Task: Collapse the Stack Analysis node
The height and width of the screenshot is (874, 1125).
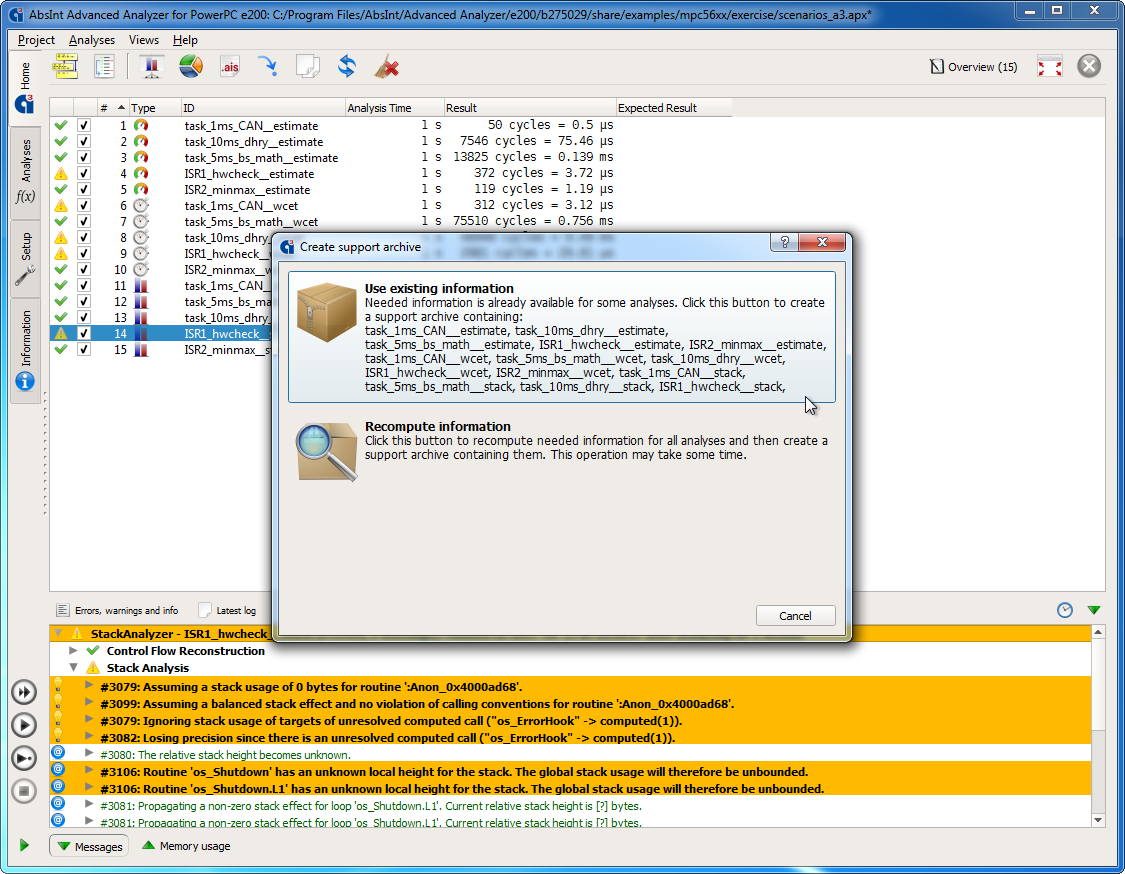Action: click(x=72, y=668)
